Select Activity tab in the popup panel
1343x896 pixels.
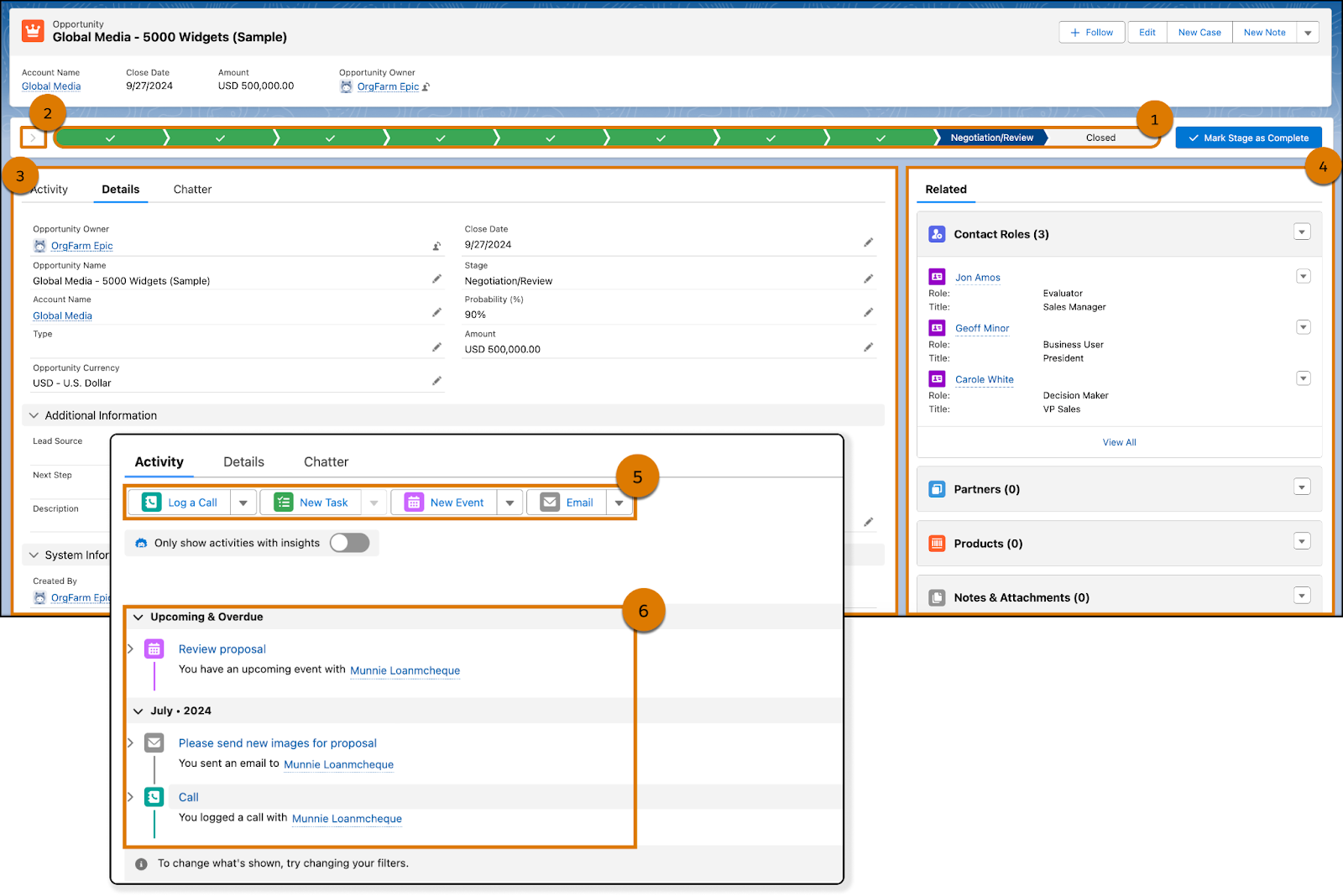click(x=159, y=462)
